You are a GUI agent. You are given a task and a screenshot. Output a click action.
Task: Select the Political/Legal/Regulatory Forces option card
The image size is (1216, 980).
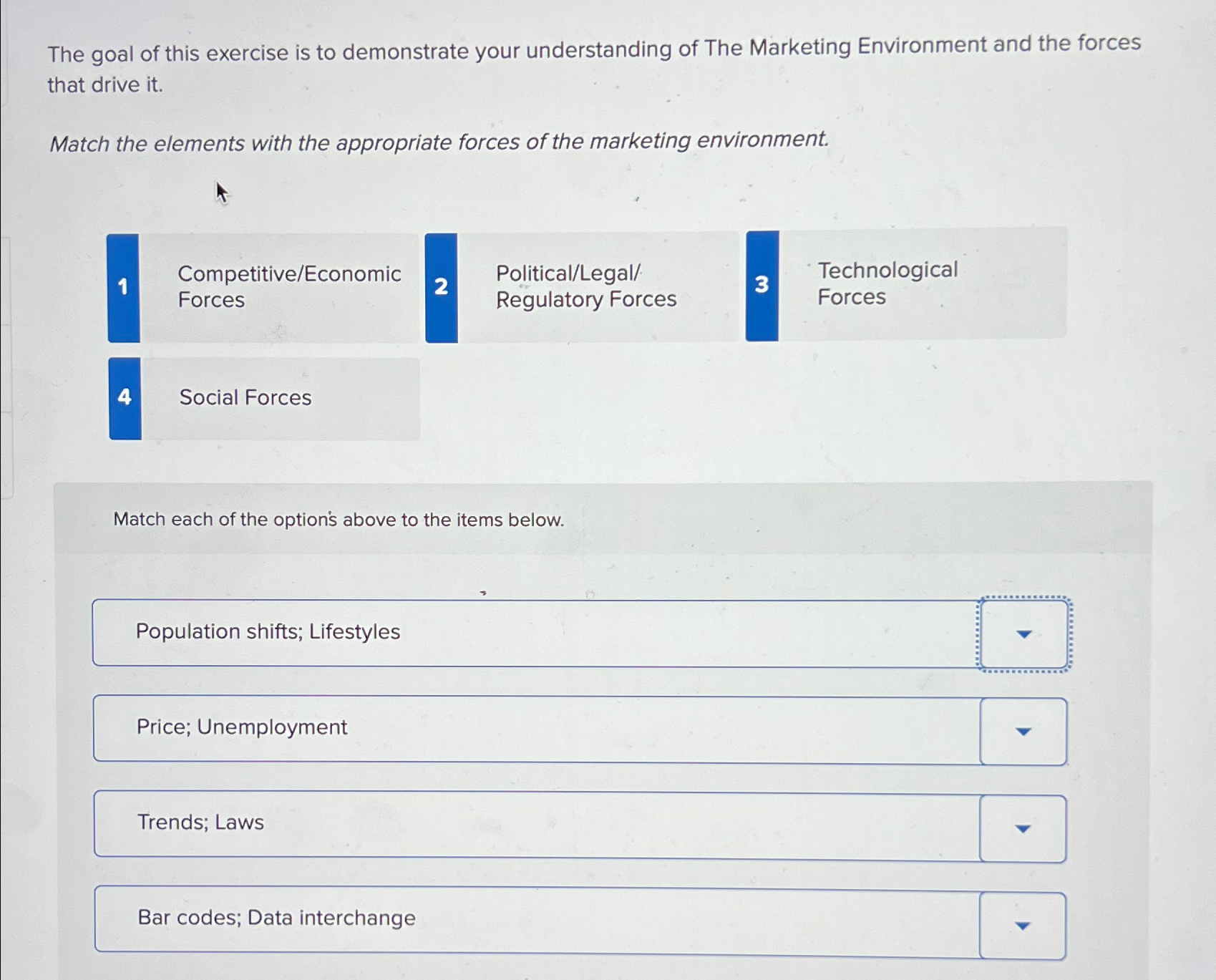(582, 287)
